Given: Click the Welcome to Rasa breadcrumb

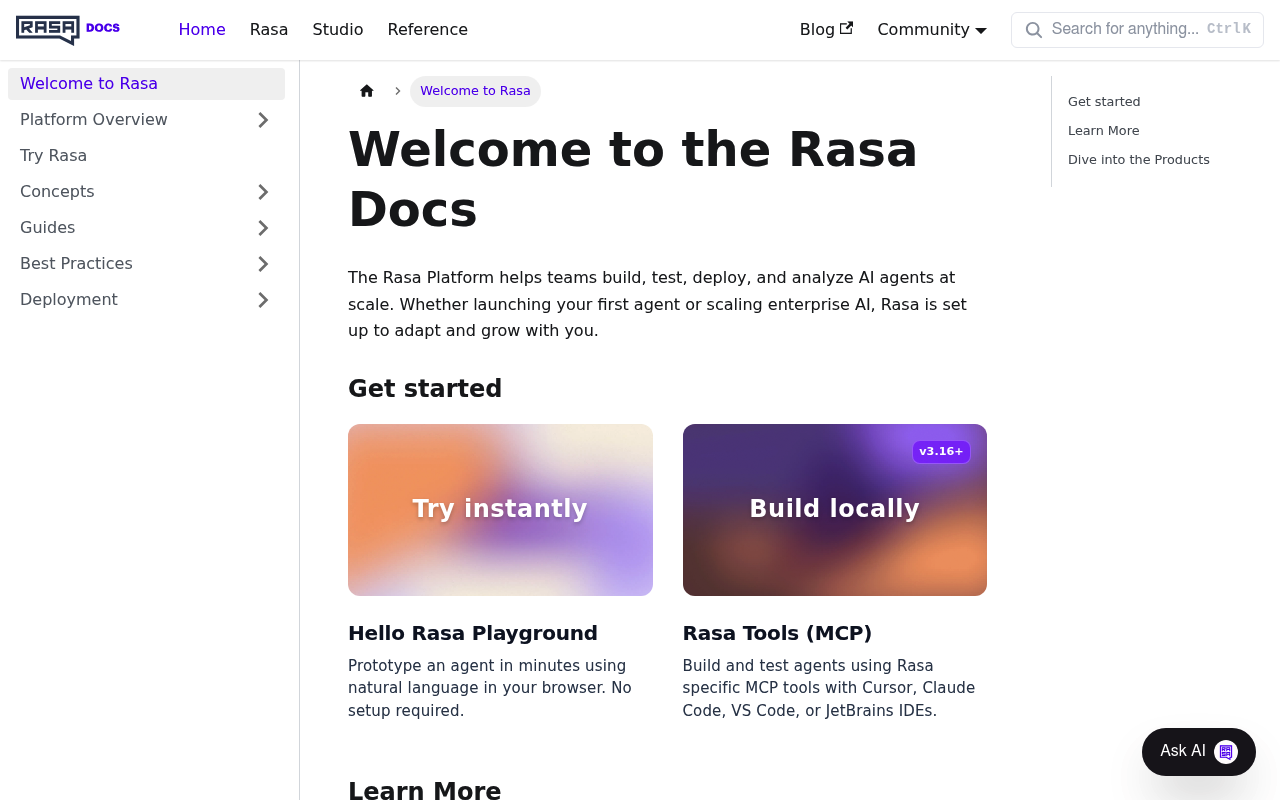Looking at the screenshot, I should click(x=475, y=91).
